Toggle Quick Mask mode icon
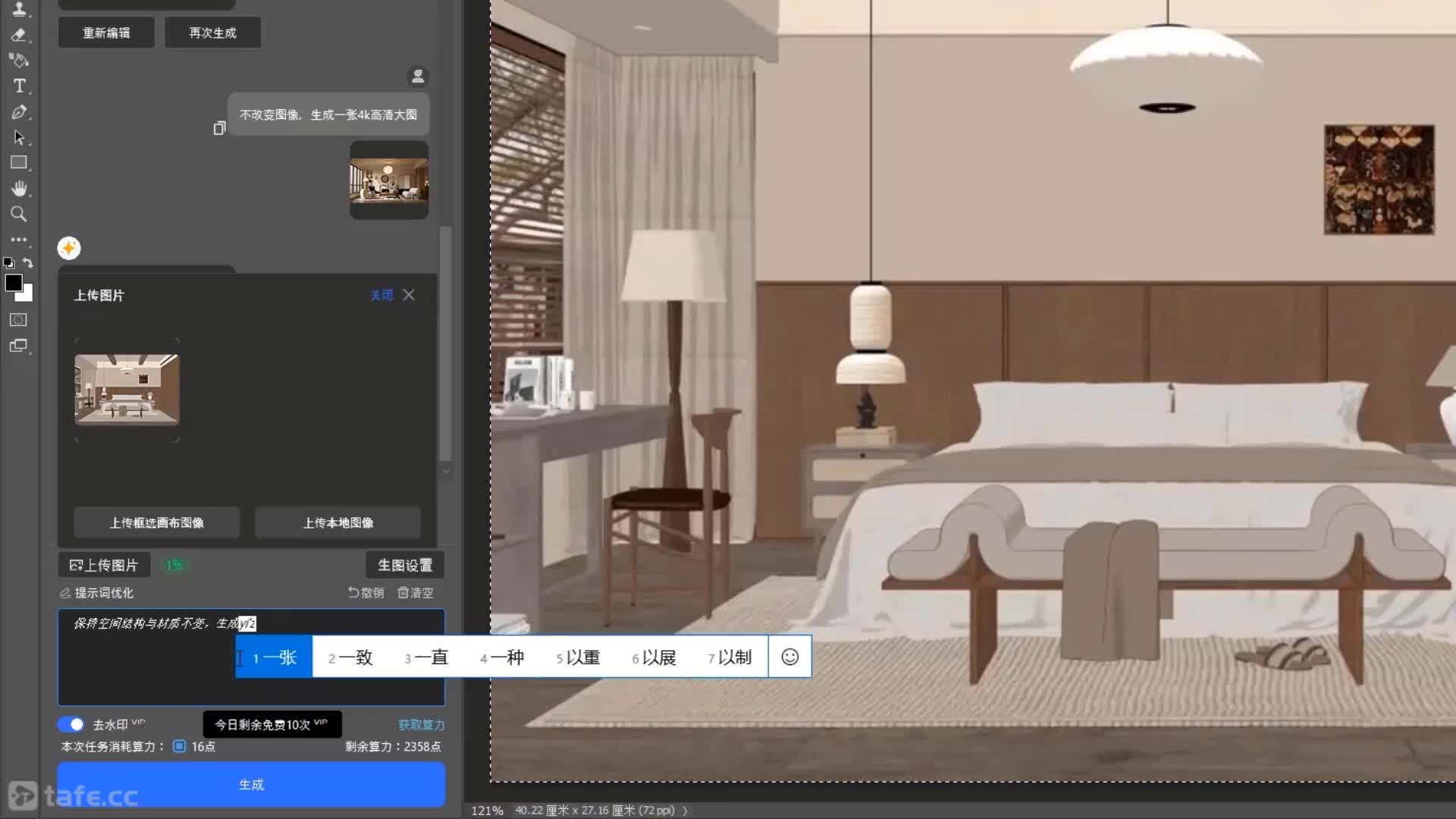Image resolution: width=1456 pixels, height=819 pixels. point(18,320)
